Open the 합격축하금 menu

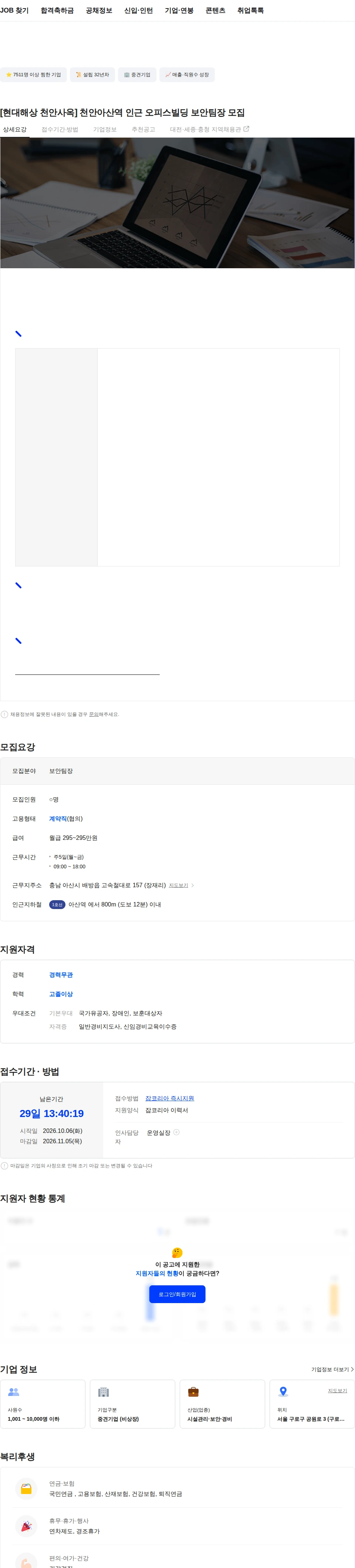pyautogui.click(x=57, y=10)
